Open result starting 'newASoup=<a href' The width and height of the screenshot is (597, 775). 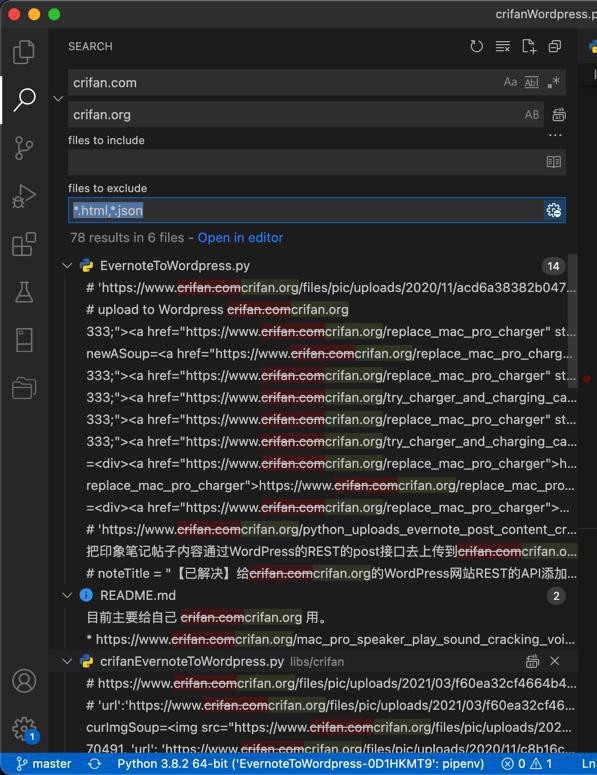(x=329, y=354)
